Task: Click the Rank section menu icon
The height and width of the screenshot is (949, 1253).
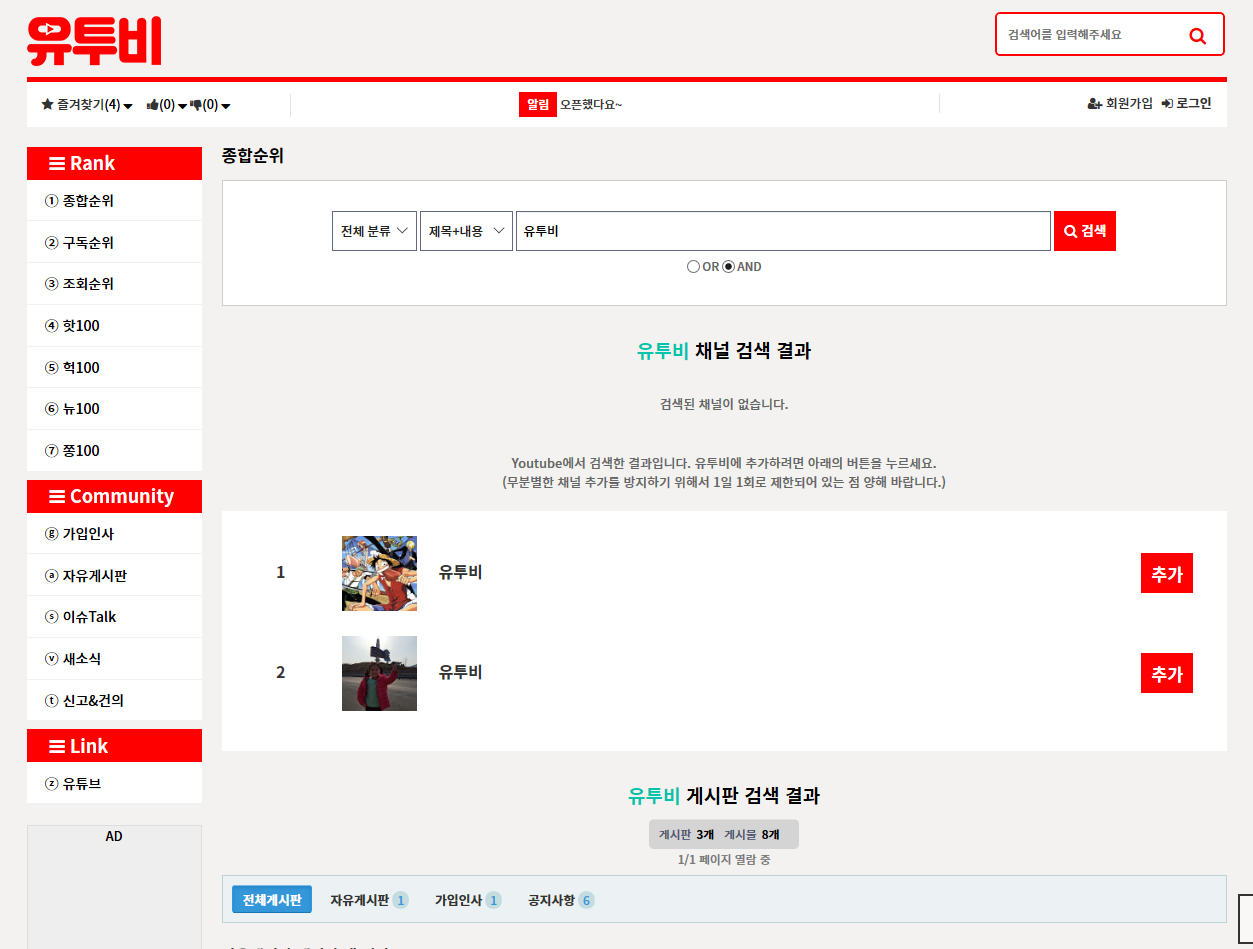Action: tap(57, 163)
